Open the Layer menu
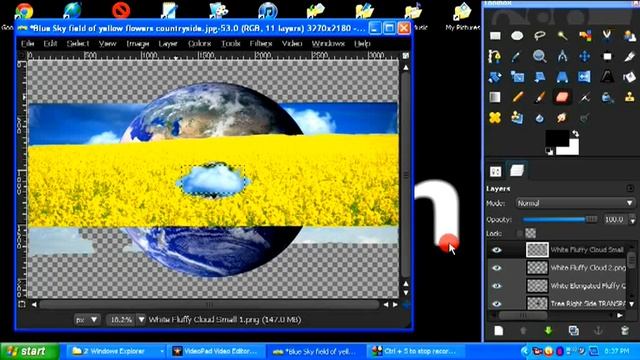 coord(168,43)
